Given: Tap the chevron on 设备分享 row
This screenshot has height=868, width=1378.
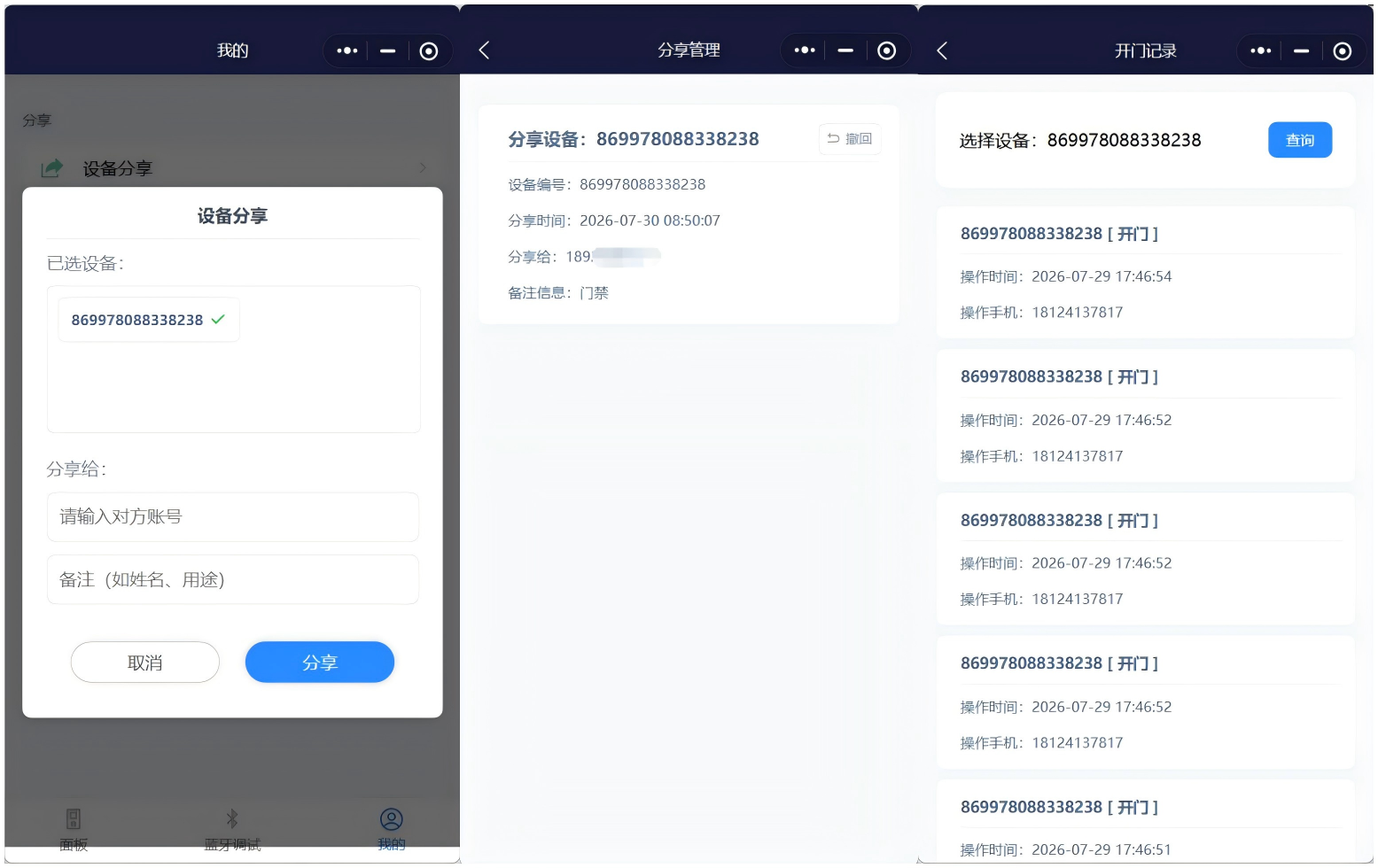Looking at the screenshot, I should point(423,167).
